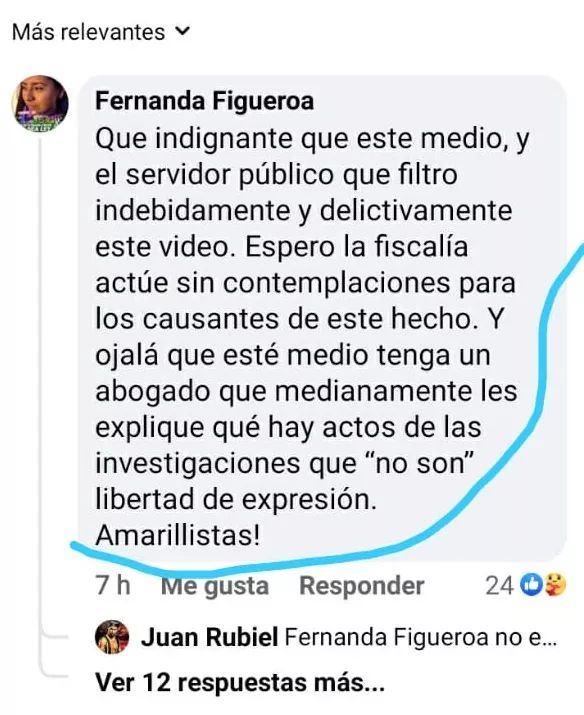
Task: Expand Ver 12 respuestas más
Action: click(240, 683)
